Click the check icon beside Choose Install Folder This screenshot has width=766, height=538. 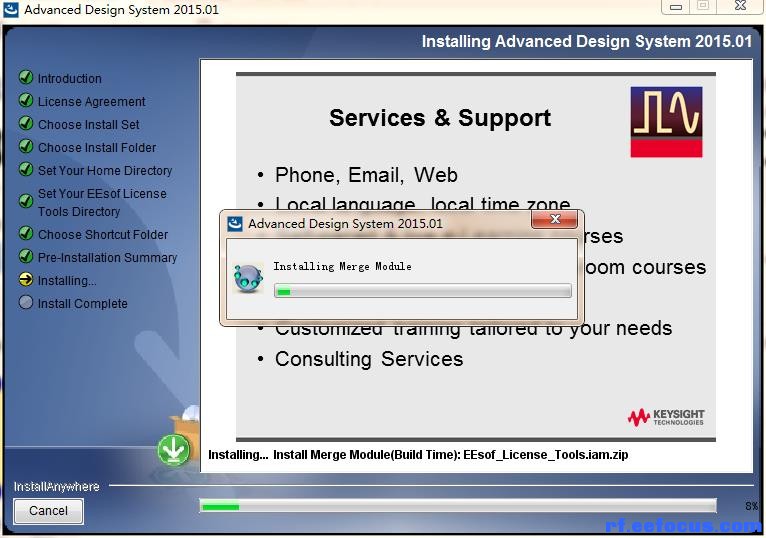(26, 146)
